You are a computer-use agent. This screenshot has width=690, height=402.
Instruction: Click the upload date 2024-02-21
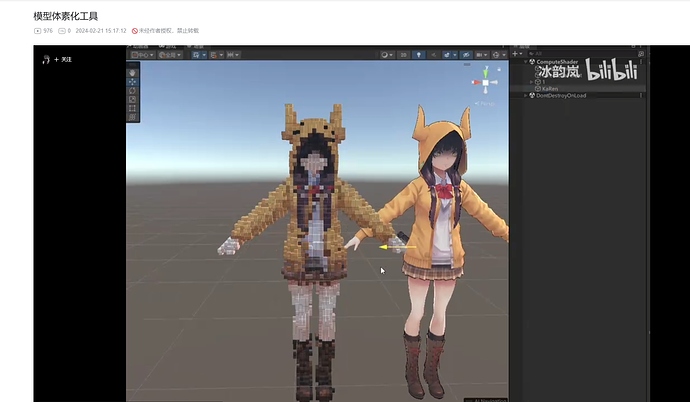[101, 31]
